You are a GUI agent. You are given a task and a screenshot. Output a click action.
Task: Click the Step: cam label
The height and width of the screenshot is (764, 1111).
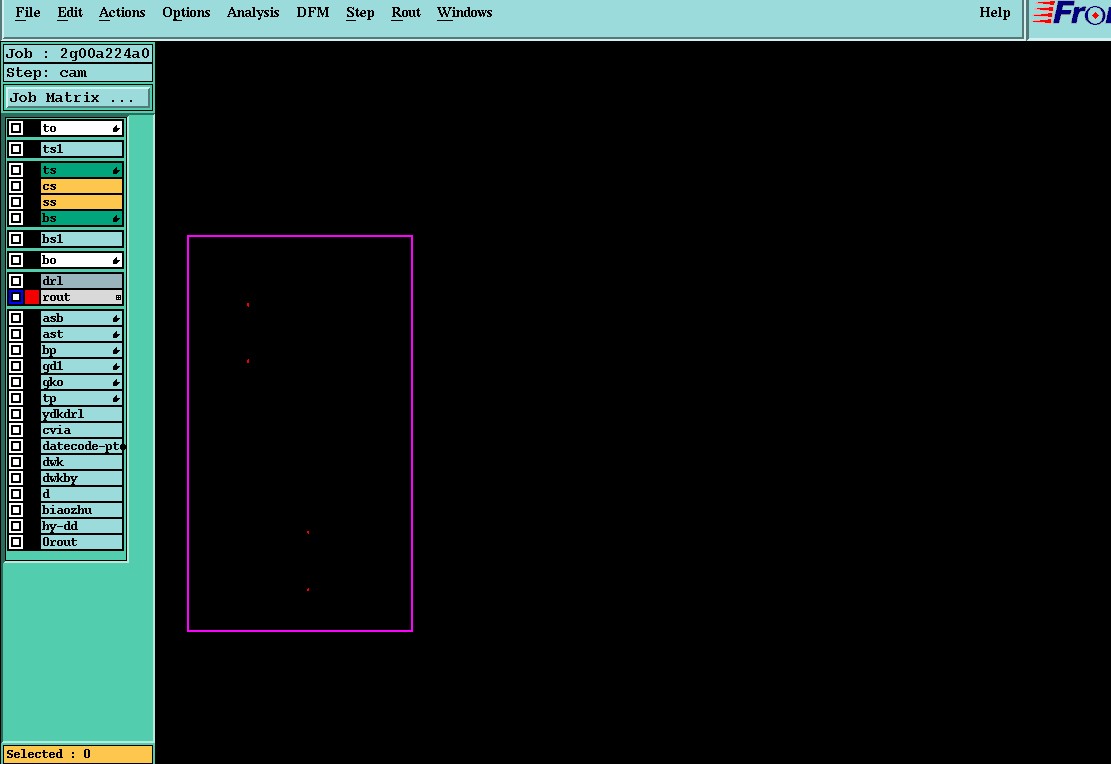coord(78,73)
